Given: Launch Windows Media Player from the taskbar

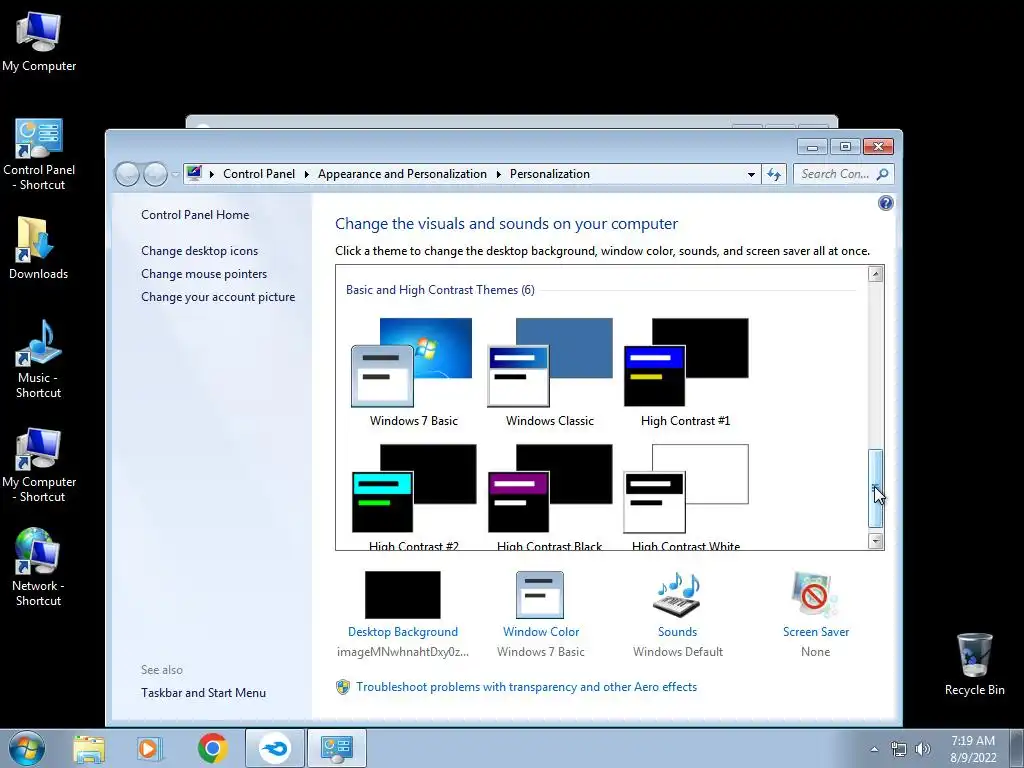Looking at the screenshot, I should pos(150,748).
